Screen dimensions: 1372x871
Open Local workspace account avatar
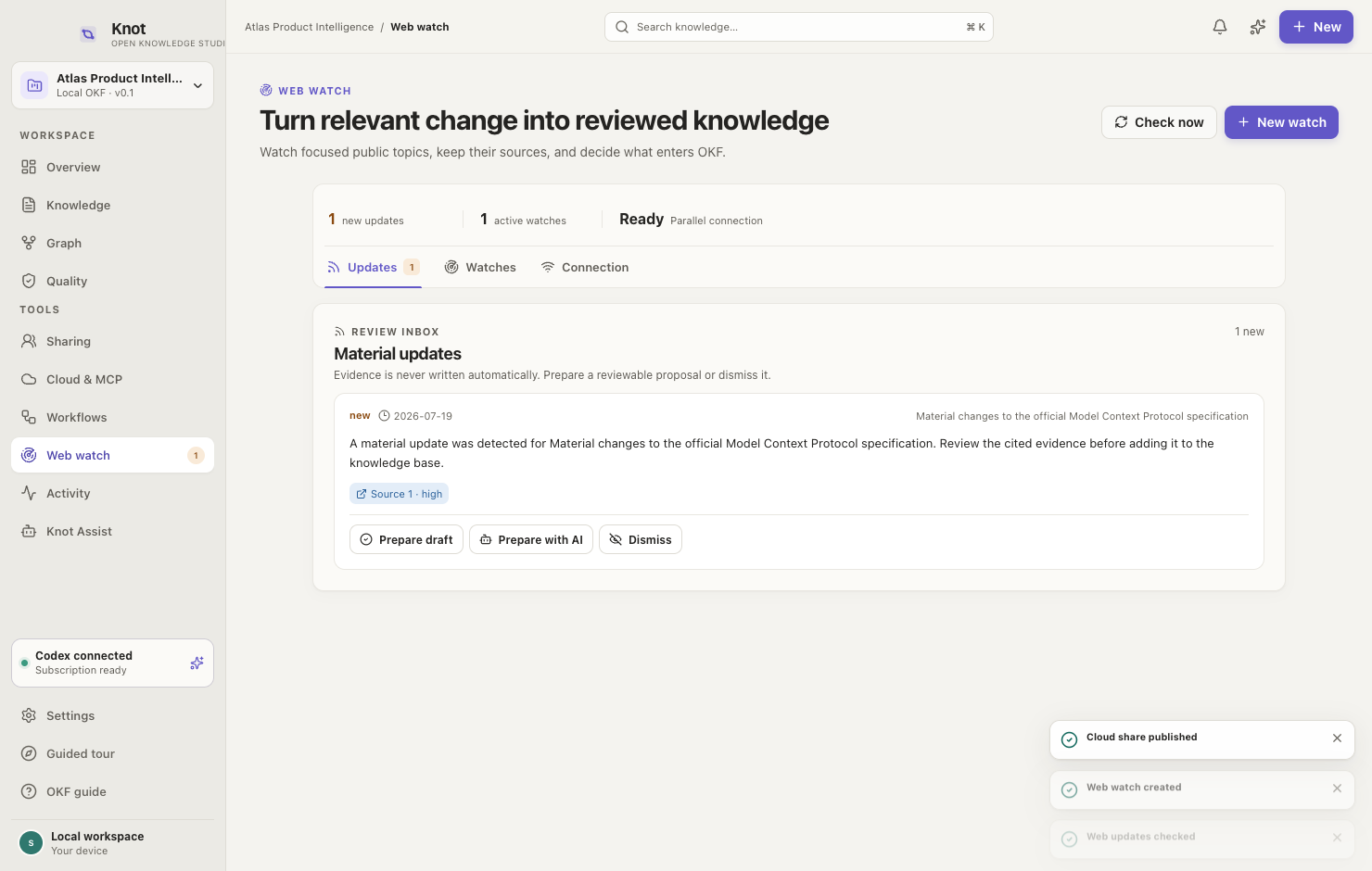point(31,842)
